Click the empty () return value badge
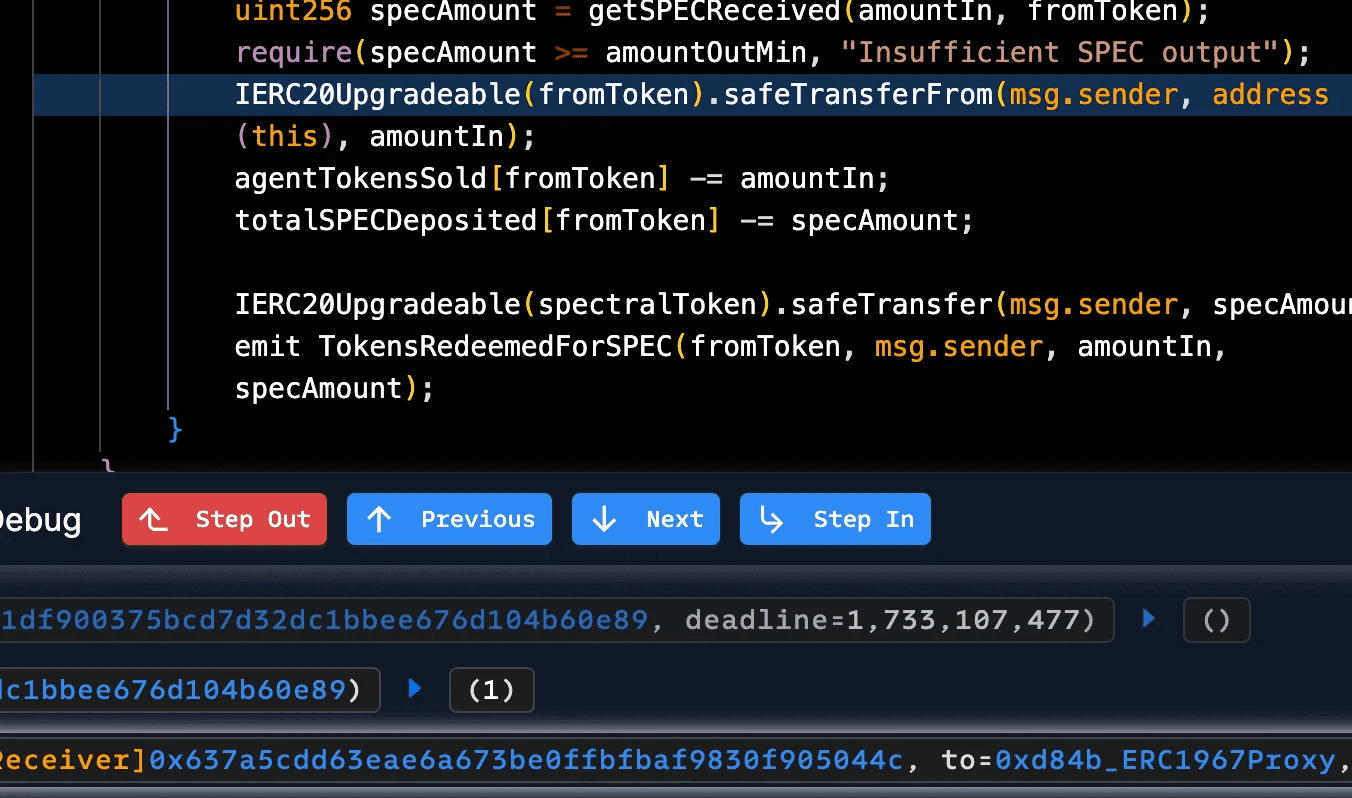Image resolution: width=1352 pixels, height=798 pixels. click(x=1216, y=621)
